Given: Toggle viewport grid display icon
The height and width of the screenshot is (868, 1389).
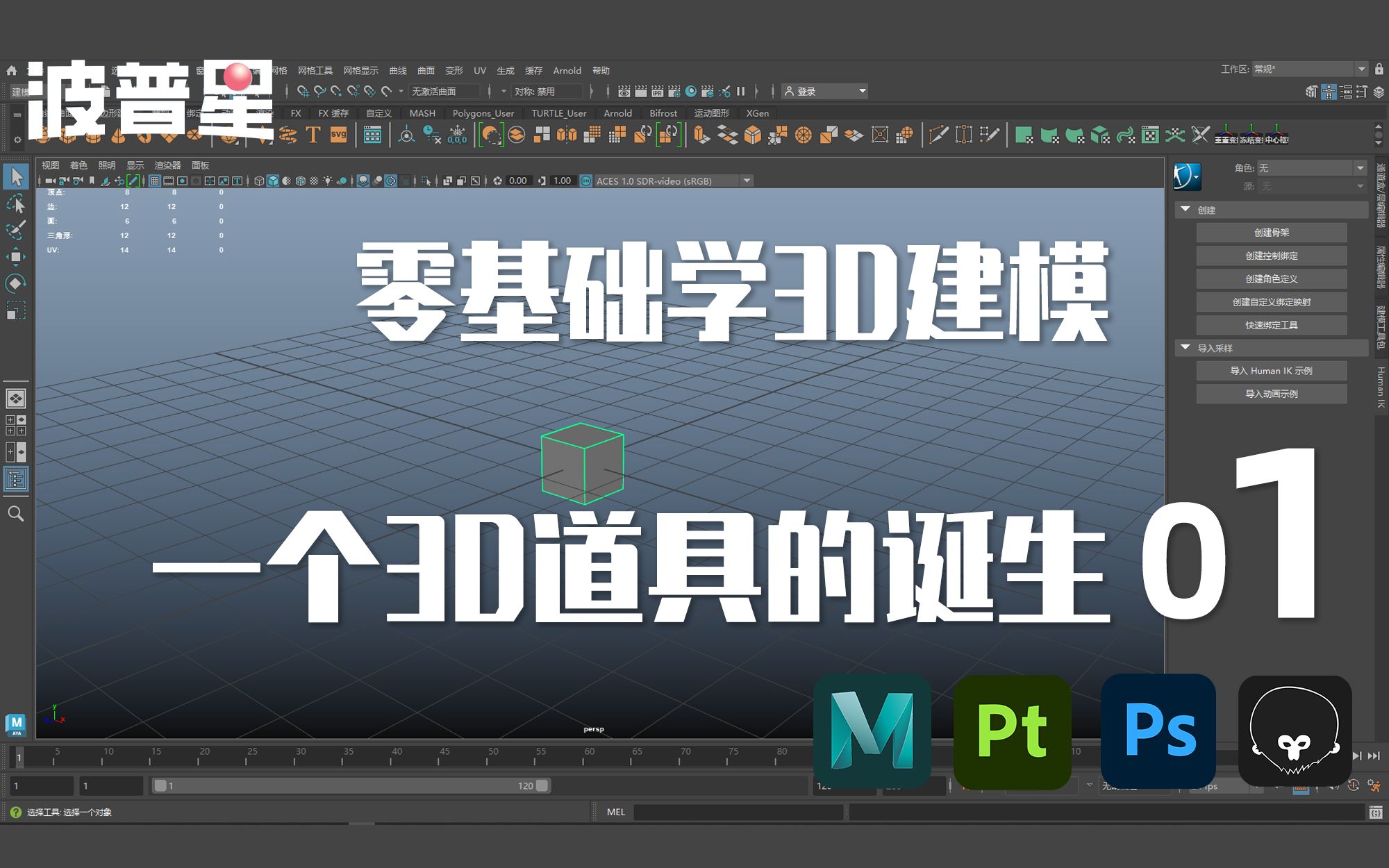Looking at the screenshot, I should (x=155, y=181).
